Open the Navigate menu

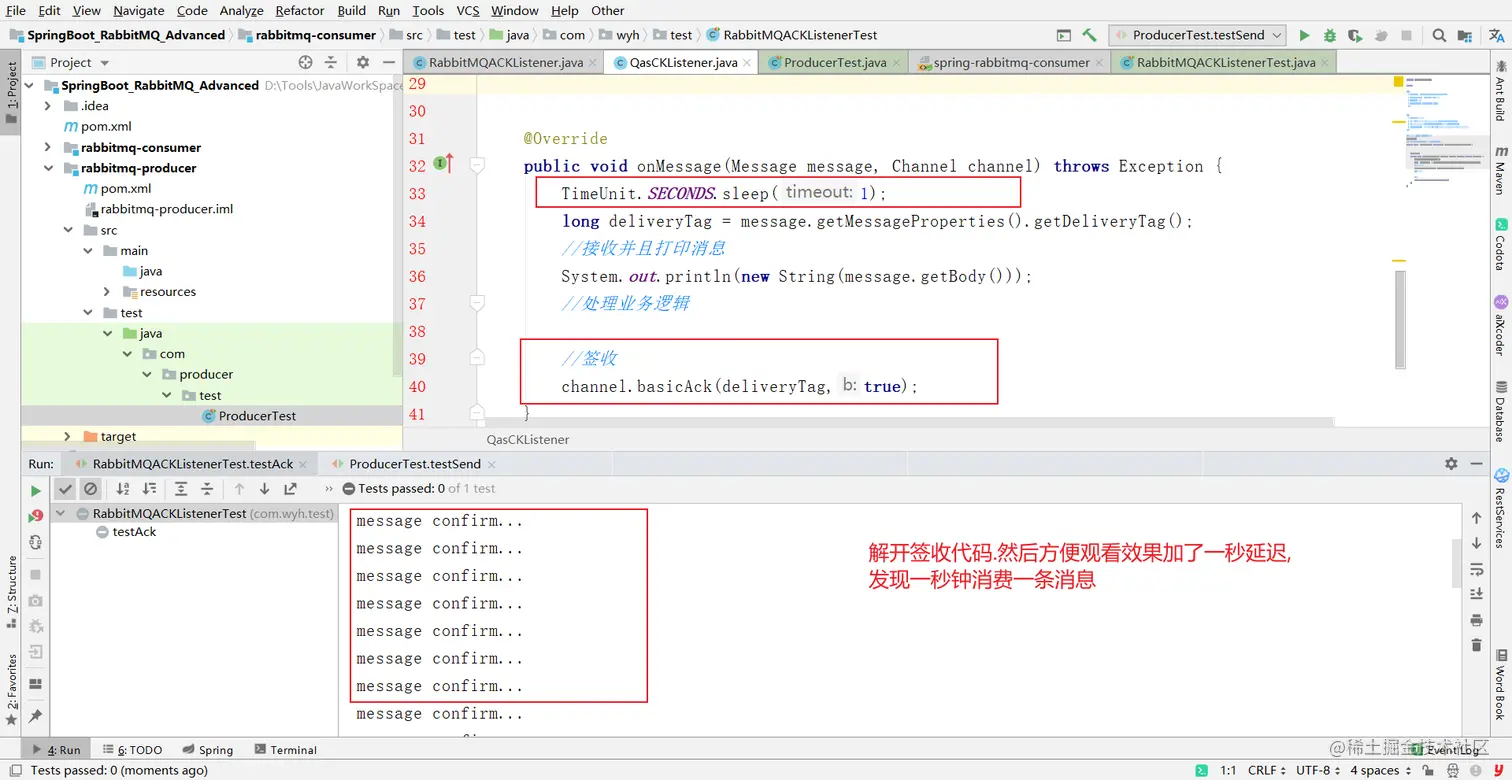tap(139, 10)
